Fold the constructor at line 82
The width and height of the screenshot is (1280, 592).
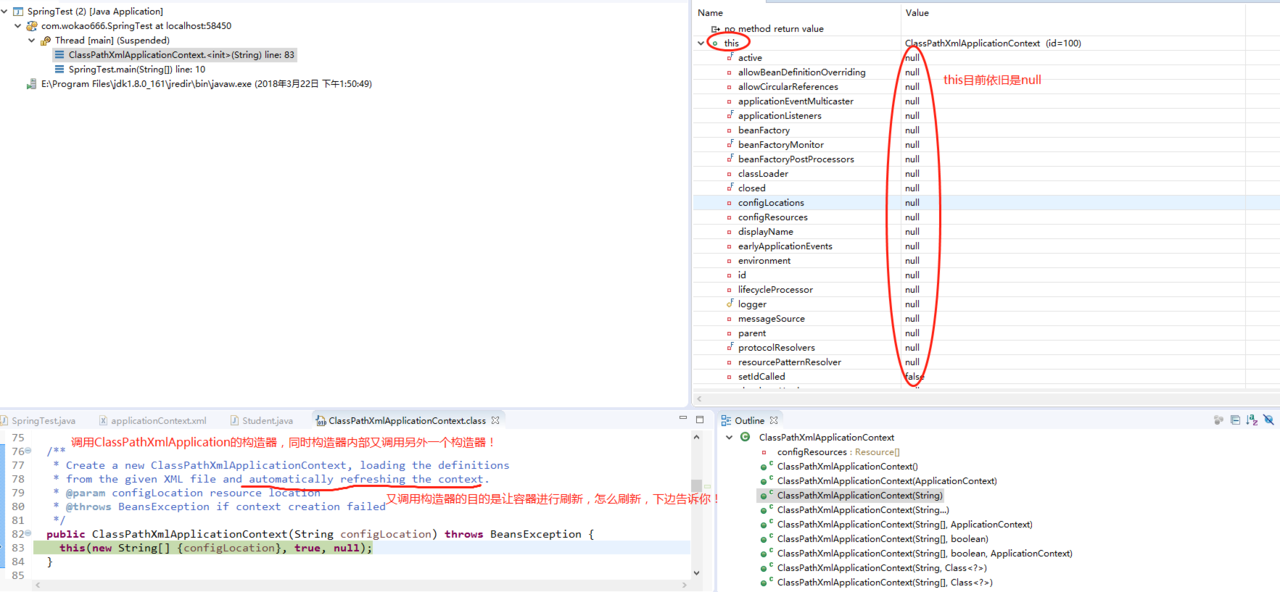pyautogui.click(x=28, y=534)
